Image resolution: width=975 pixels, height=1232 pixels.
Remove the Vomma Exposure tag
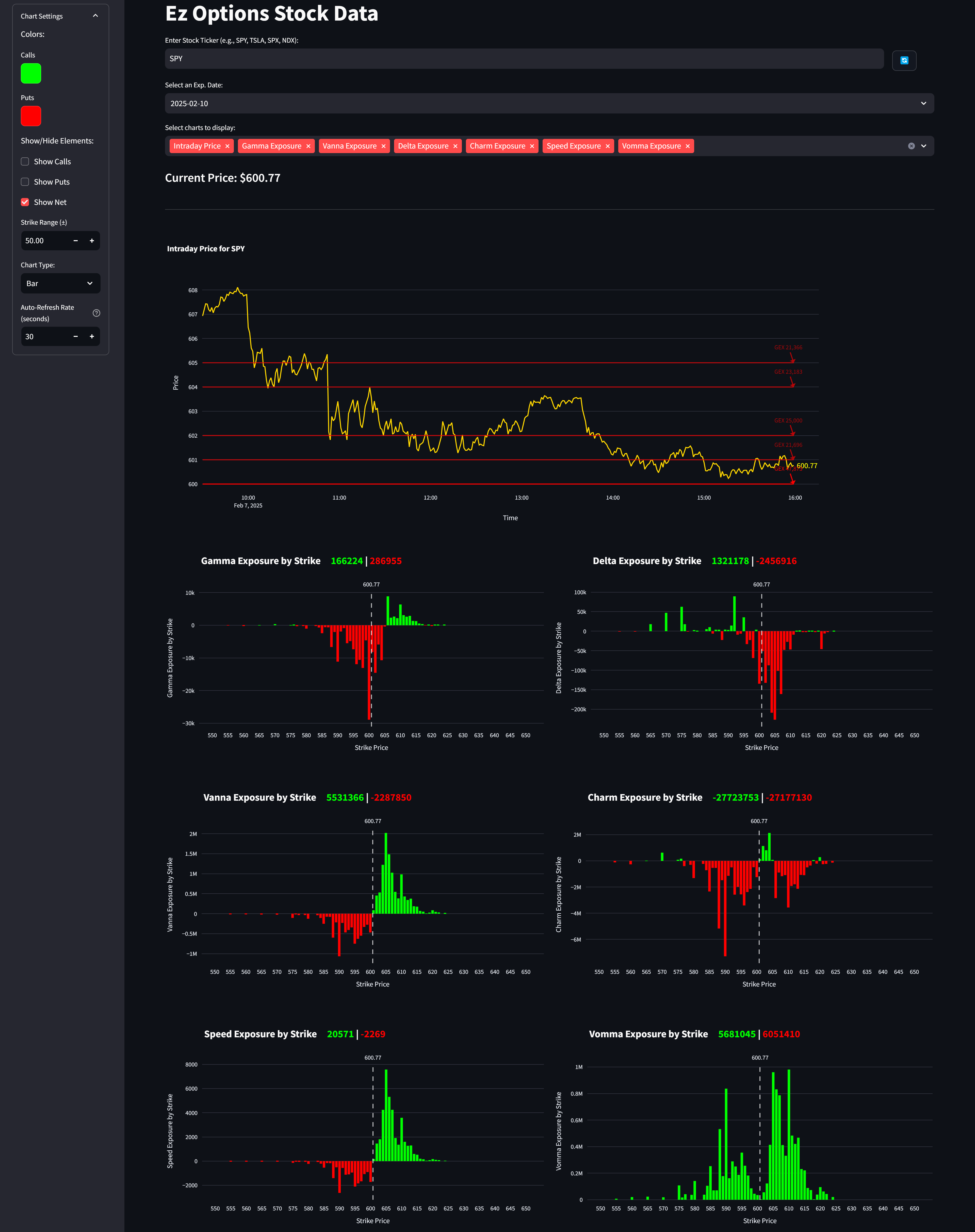(x=688, y=146)
